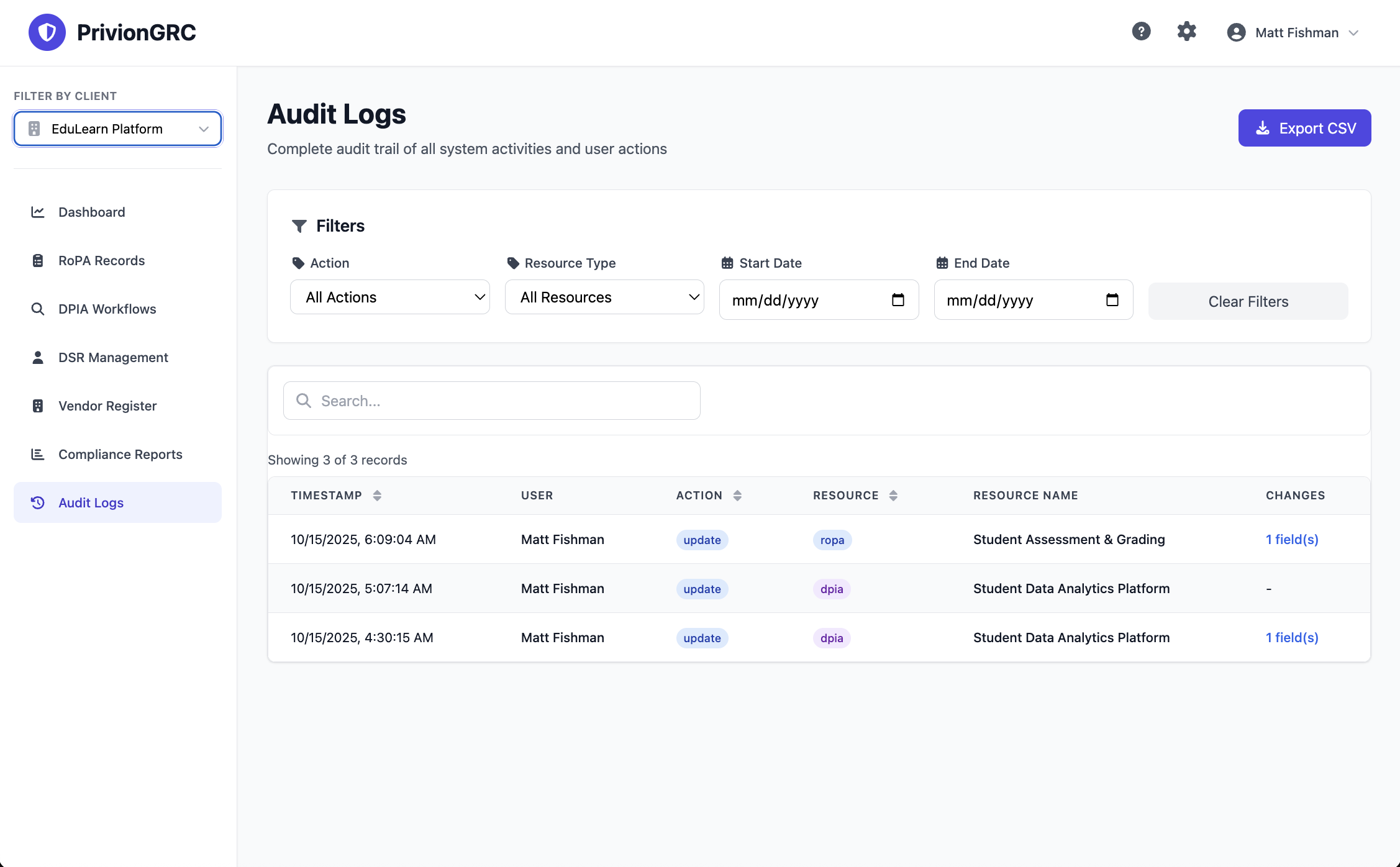Open the 1 field(s) link for Student Assessment & Grading
The height and width of the screenshot is (867, 1400).
click(1292, 539)
